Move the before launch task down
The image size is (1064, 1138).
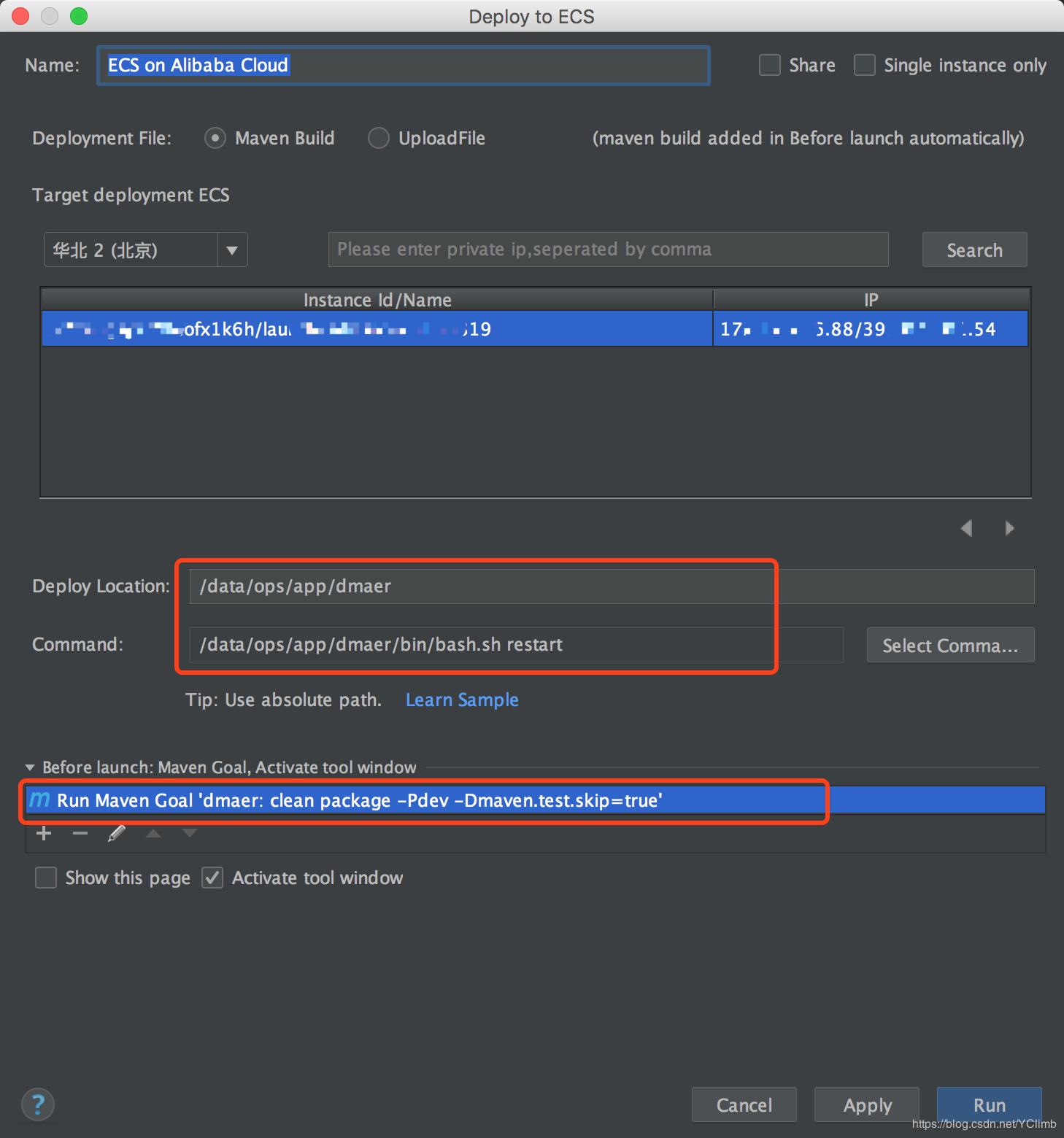point(190,833)
